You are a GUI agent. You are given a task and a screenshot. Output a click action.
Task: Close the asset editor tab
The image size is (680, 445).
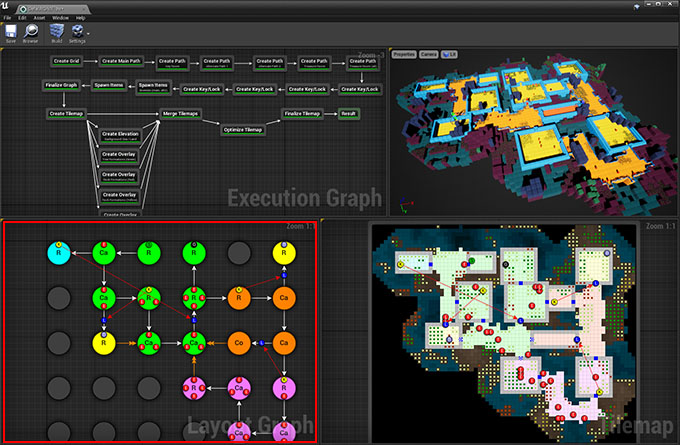coord(84,9)
